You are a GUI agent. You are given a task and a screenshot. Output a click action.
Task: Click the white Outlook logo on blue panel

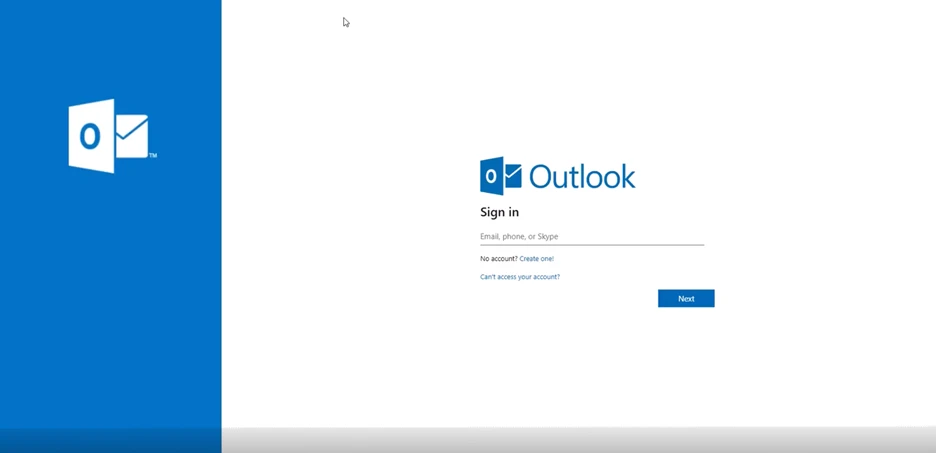(111, 136)
